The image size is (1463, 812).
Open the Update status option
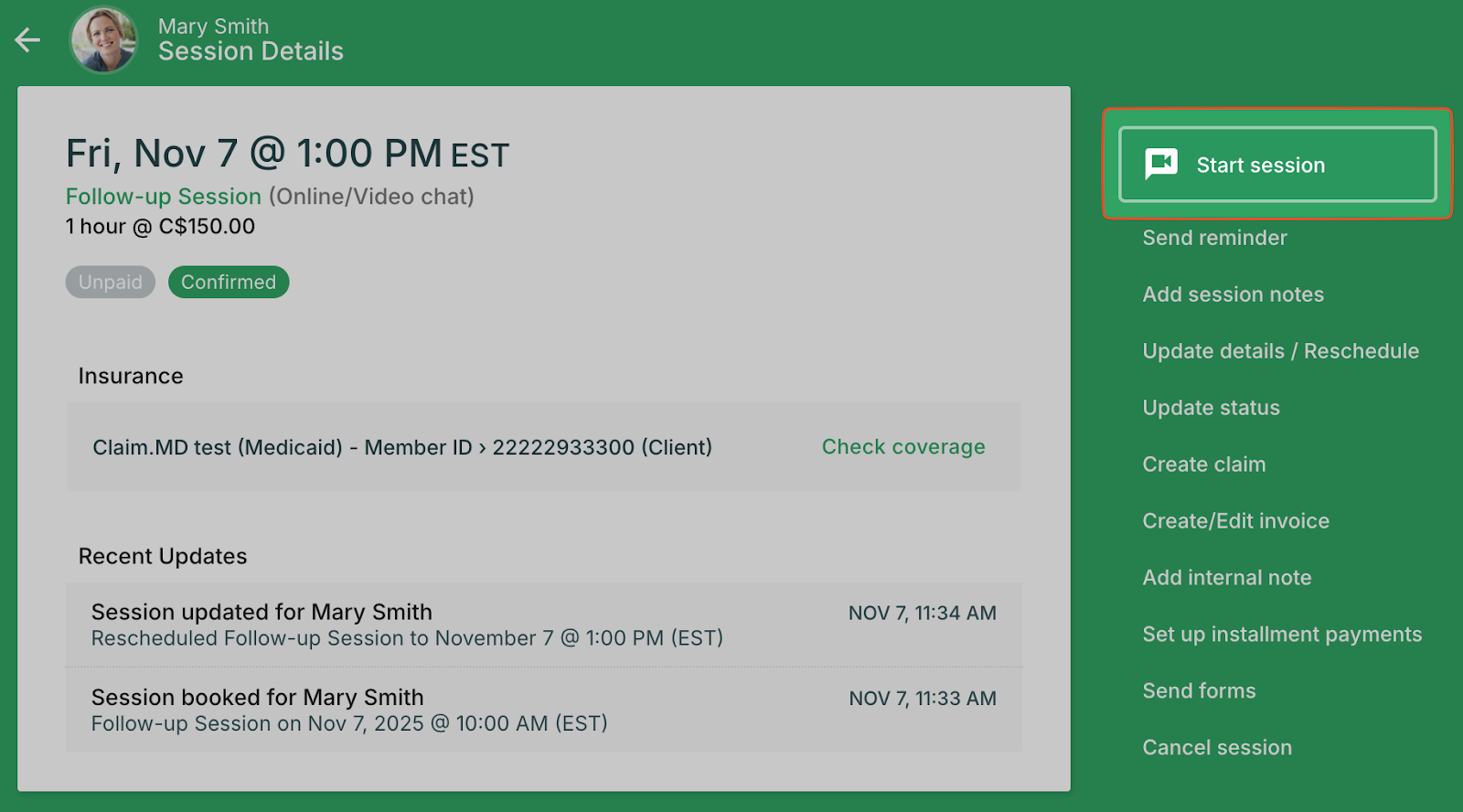pos(1211,408)
